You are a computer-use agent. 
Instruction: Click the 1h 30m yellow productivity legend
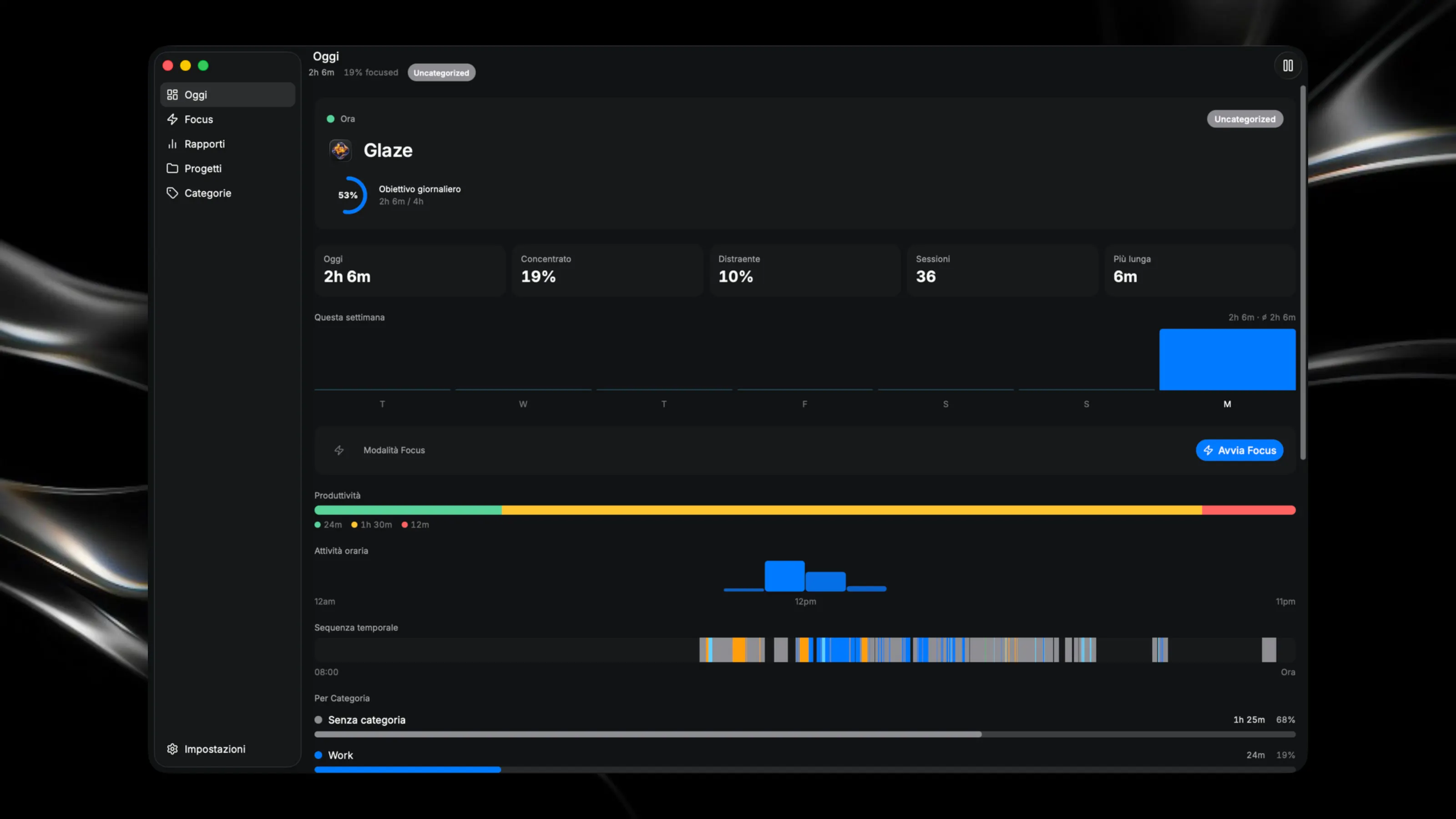(371, 525)
